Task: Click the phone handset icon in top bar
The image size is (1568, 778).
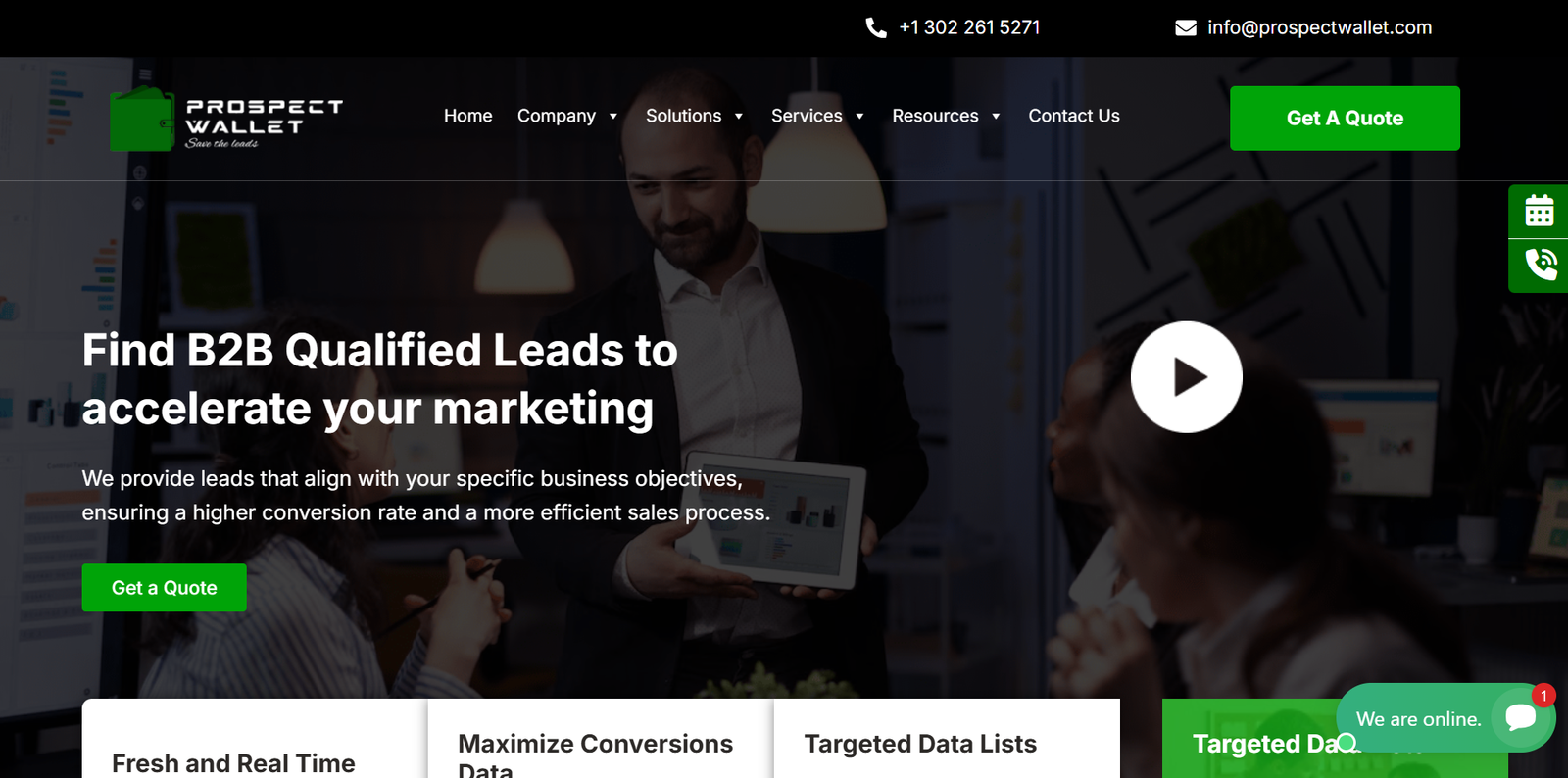Action: pyautogui.click(x=876, y=27)
